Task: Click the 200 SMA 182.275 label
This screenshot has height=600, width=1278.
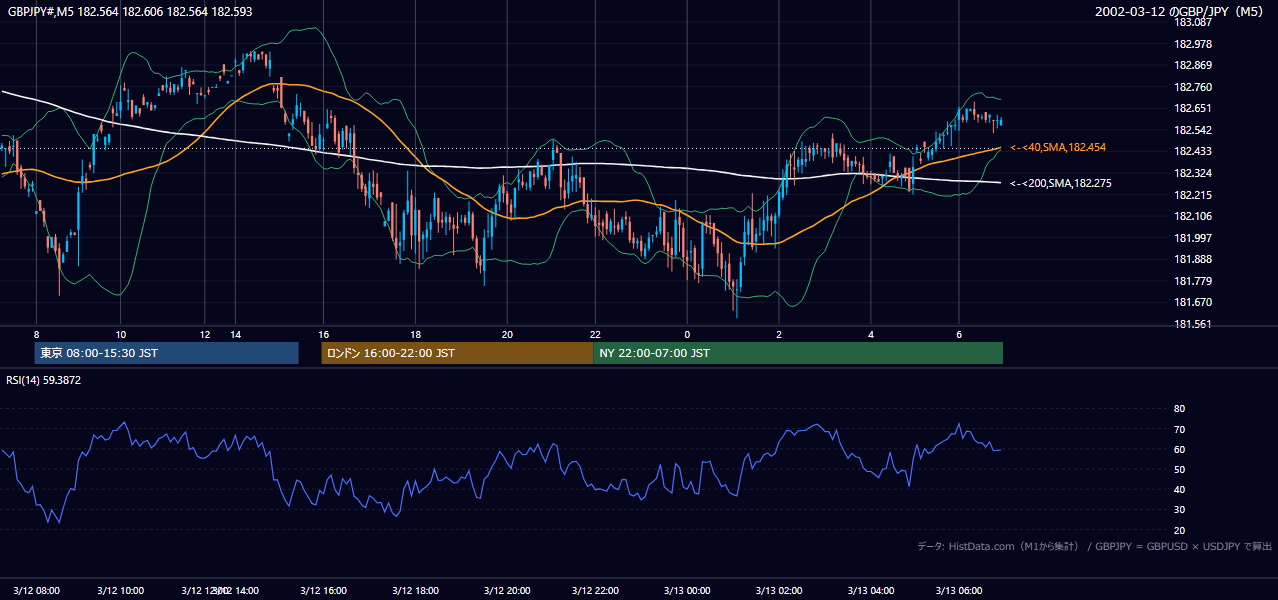Action: [x=1060, y=183]
